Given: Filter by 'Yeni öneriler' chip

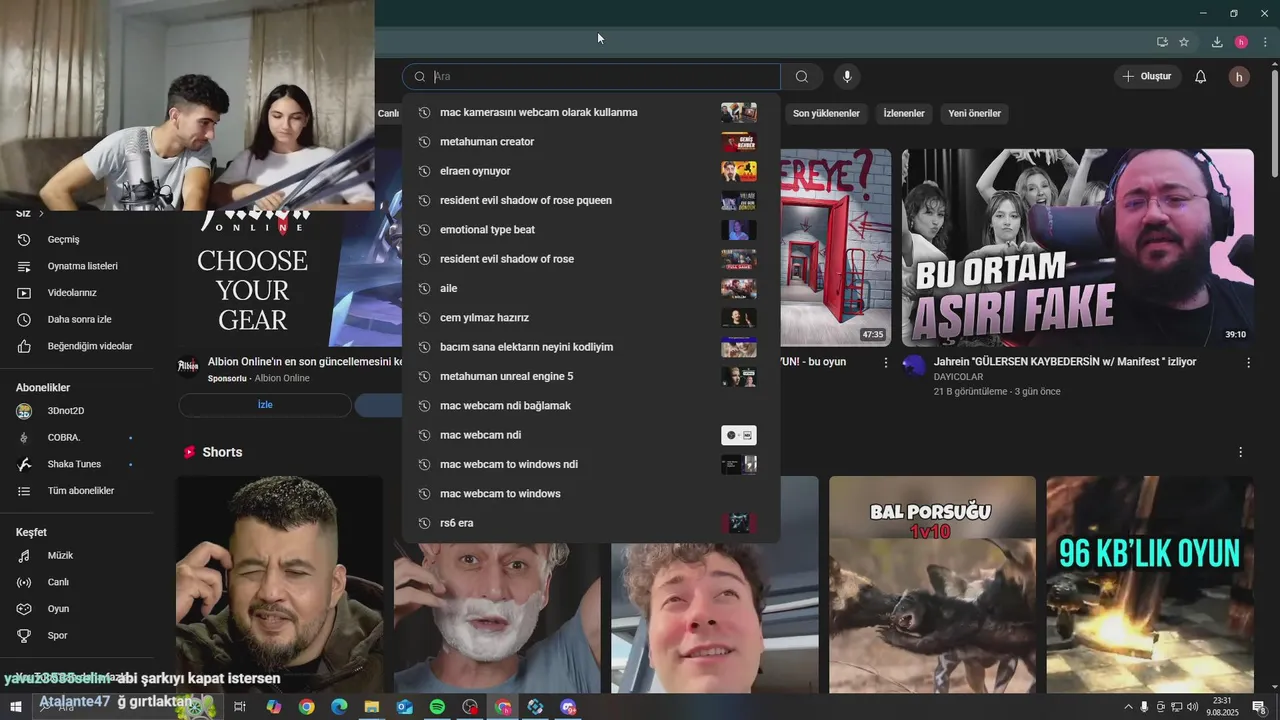Looking at the screenshot, I should click(x=974, y=114).
